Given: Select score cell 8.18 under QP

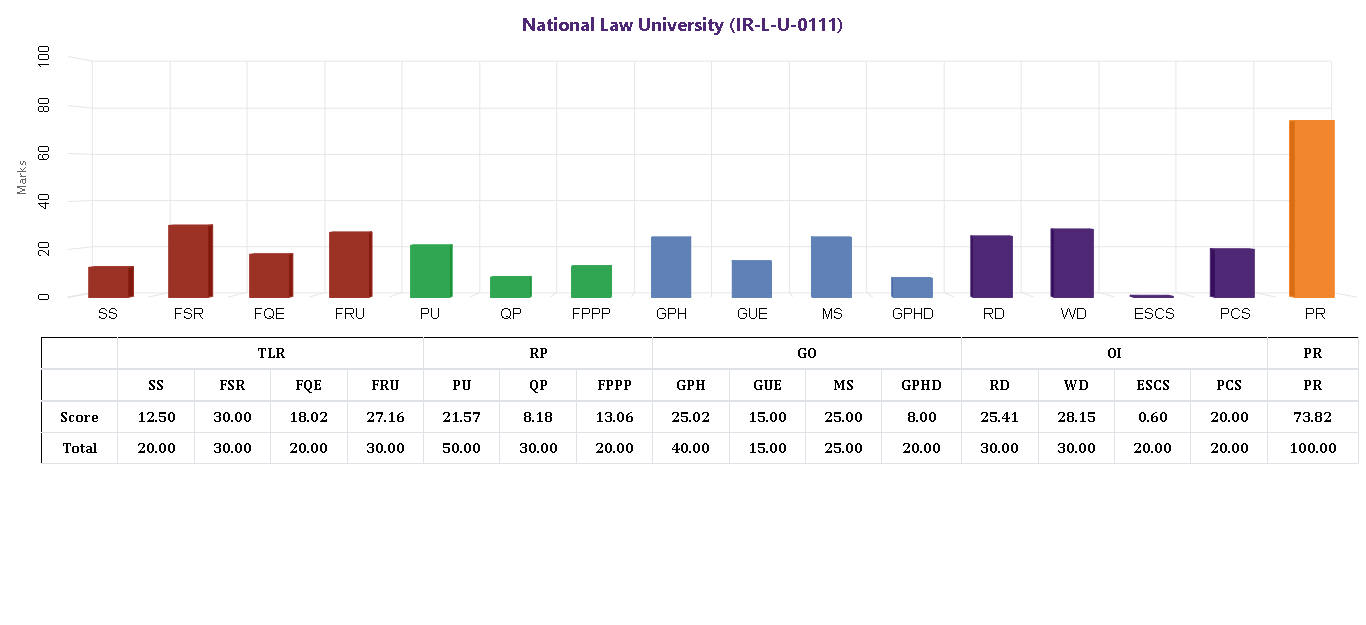Looking at the screenshot, I should pos(538,417).
